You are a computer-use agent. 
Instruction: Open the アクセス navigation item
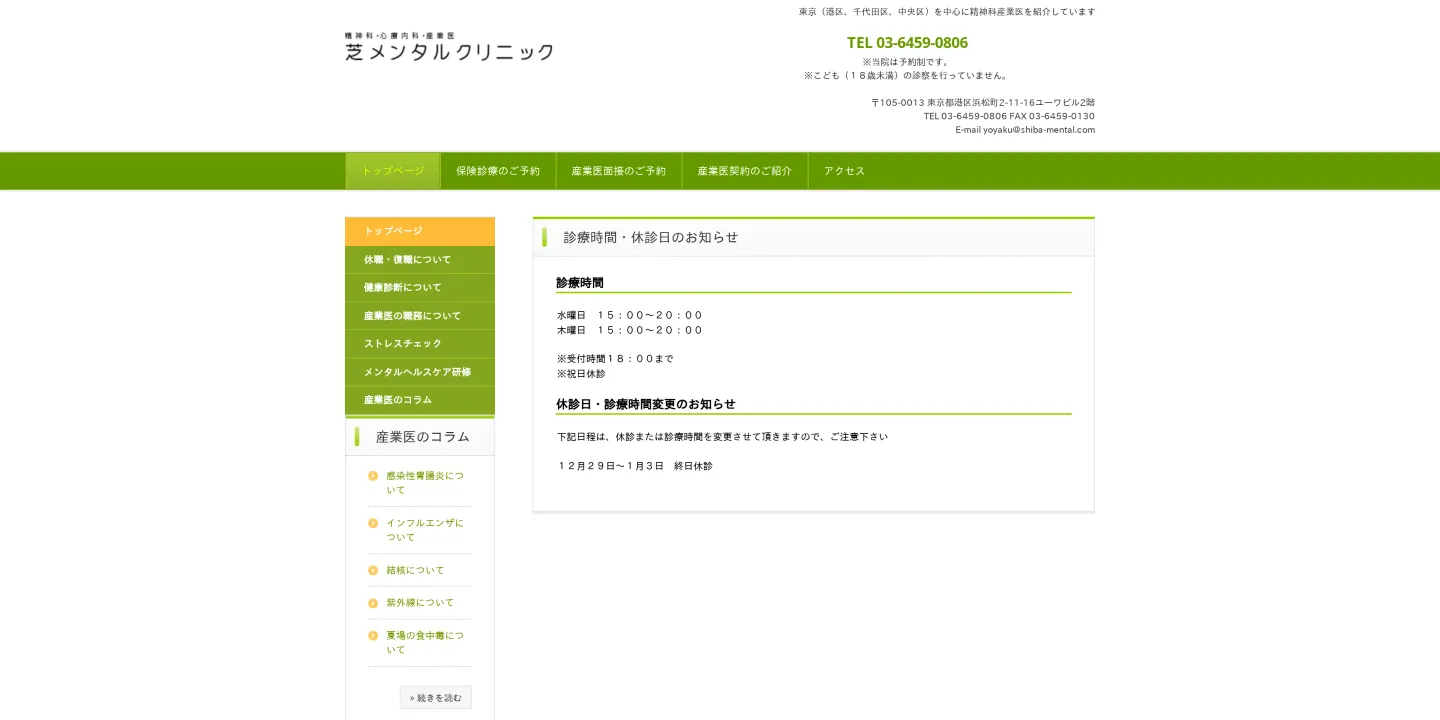pyautogui.click(x=844, y=171)
